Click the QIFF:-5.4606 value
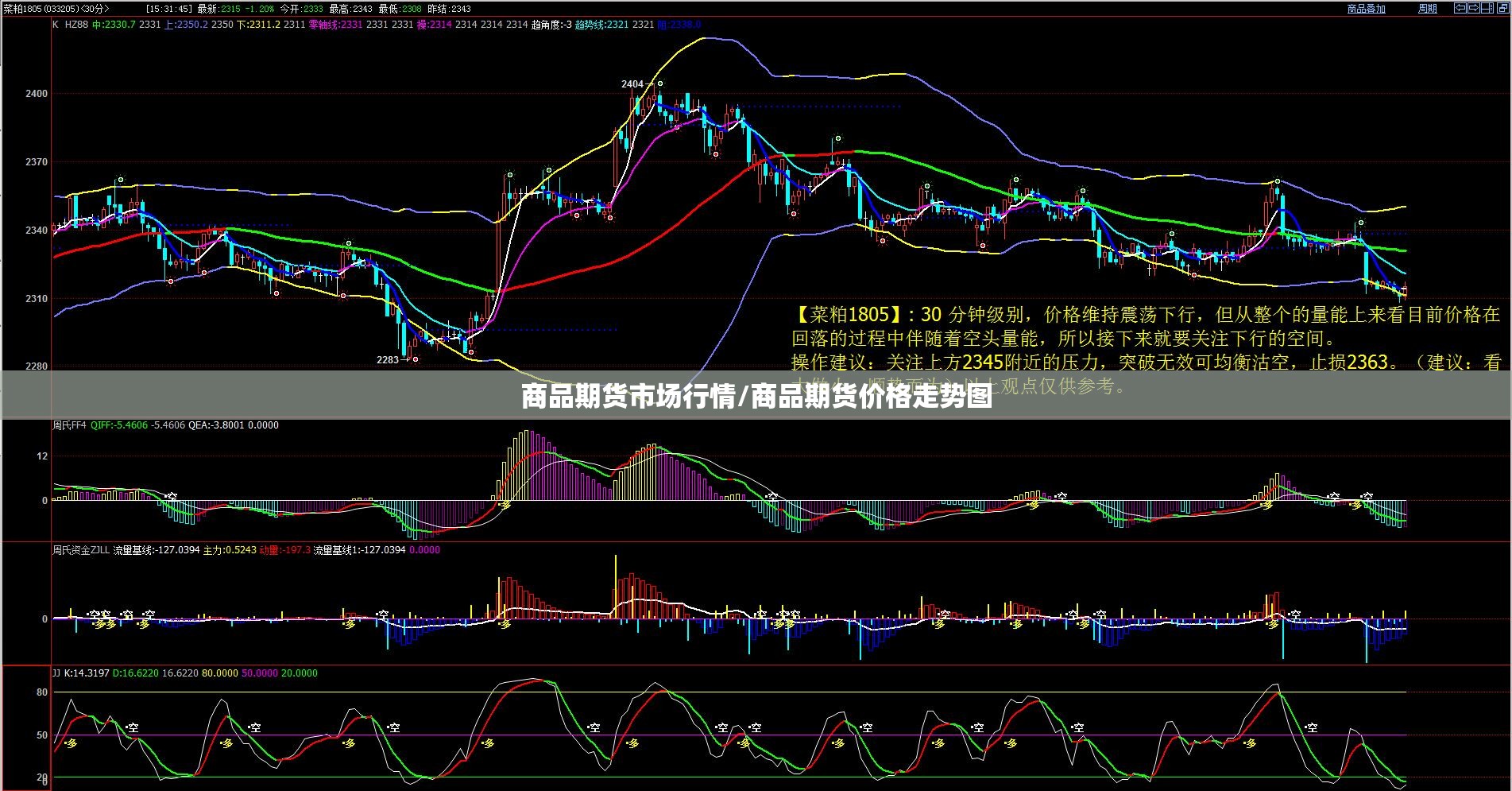Screen dimensions: 1512x791 pos(119,425)
